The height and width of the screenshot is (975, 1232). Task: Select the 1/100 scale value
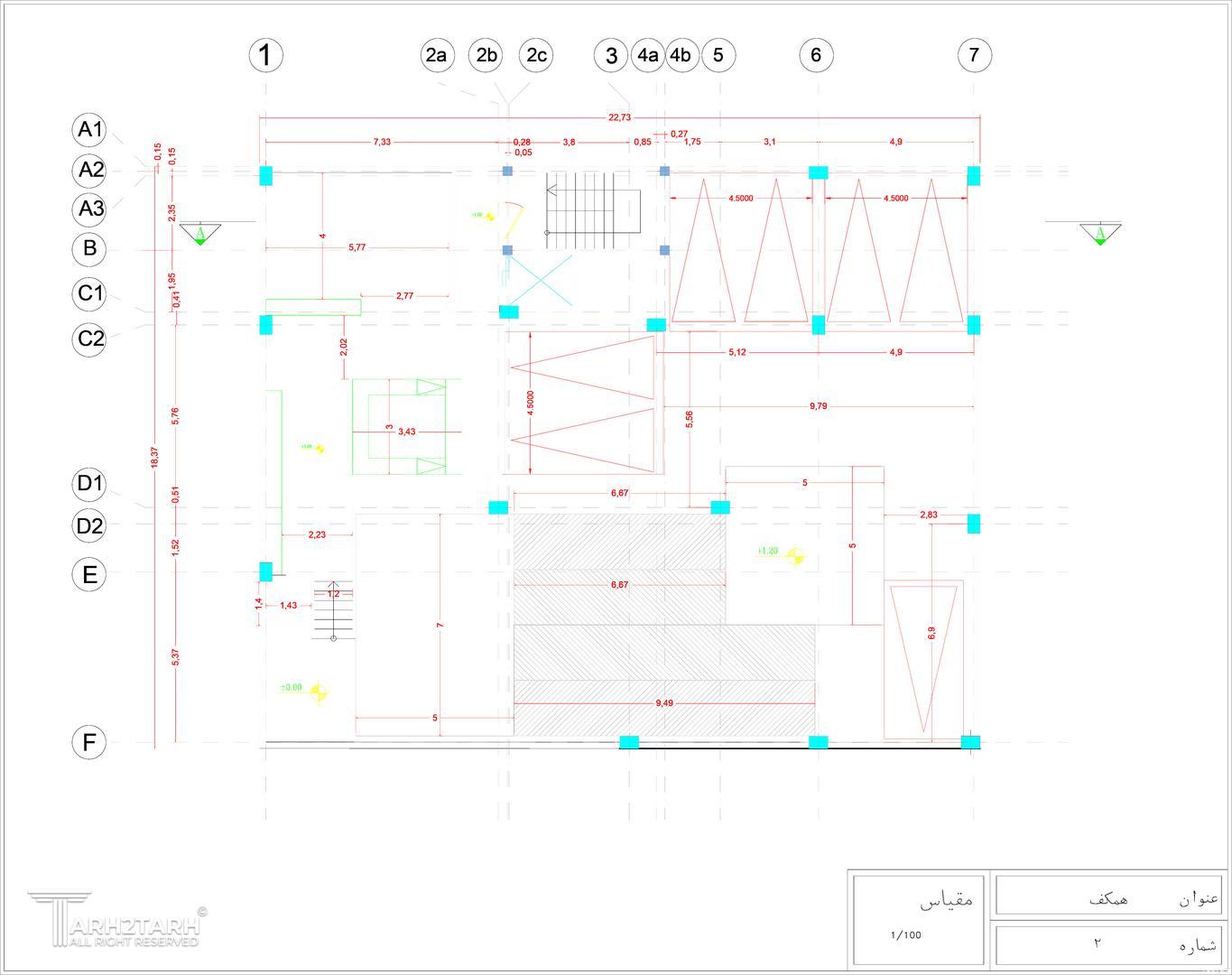click(x=905, y=935)
